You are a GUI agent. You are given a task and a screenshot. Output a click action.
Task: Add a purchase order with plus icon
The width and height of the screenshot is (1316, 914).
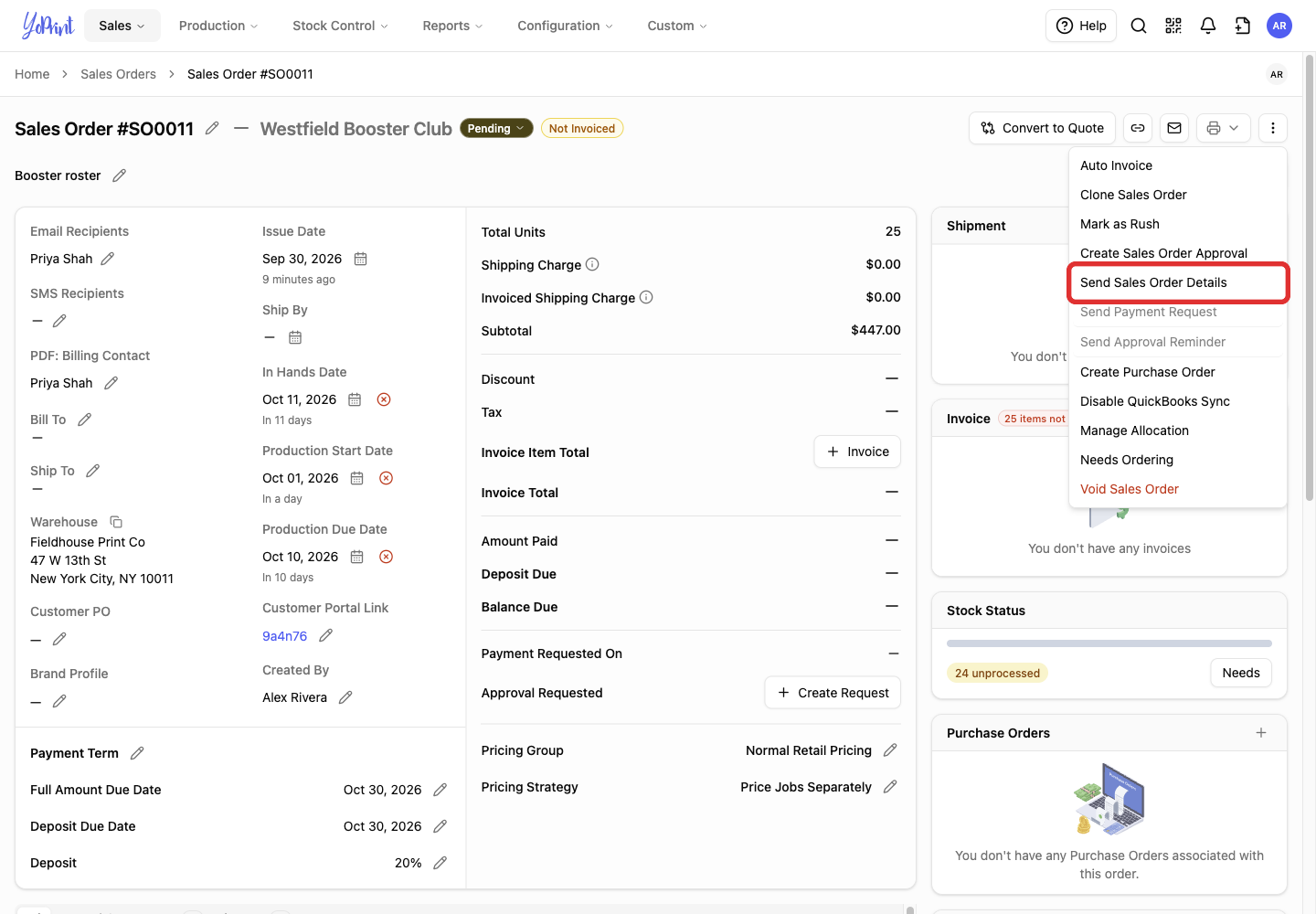click(1261, 733)
